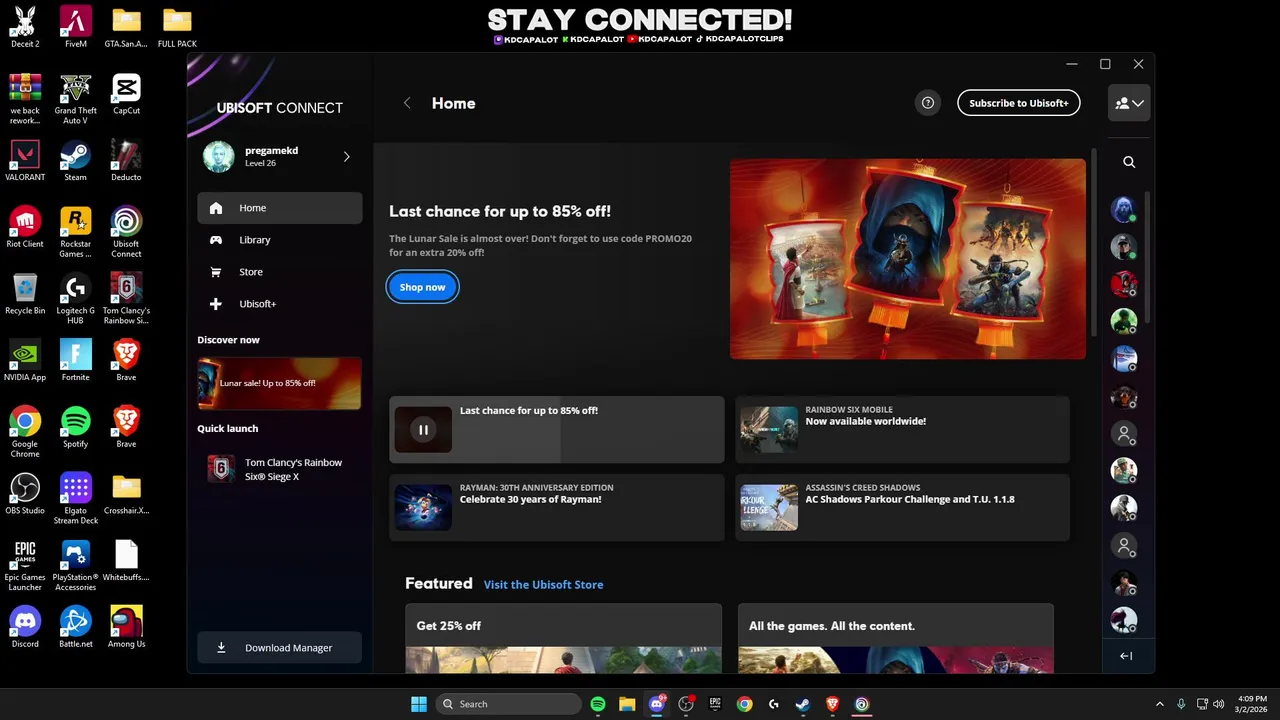Image resolution: width=1280 pixels, height=720 pixels.
Task: Open File Explorer from the taskbar
Action: (x=627, y=704)
